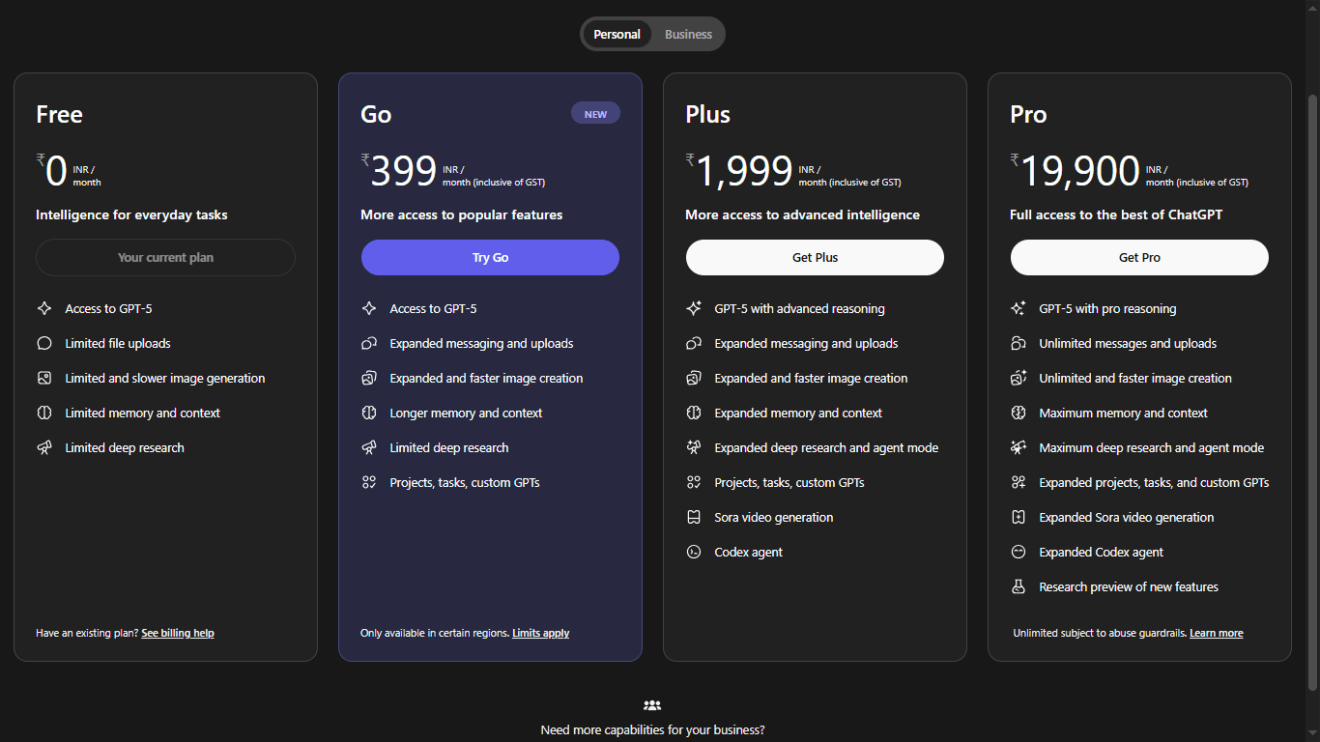Click the memory and context icon in Go
The height and width of the screenshot is (742, 1320).
[x=369, y=412]
